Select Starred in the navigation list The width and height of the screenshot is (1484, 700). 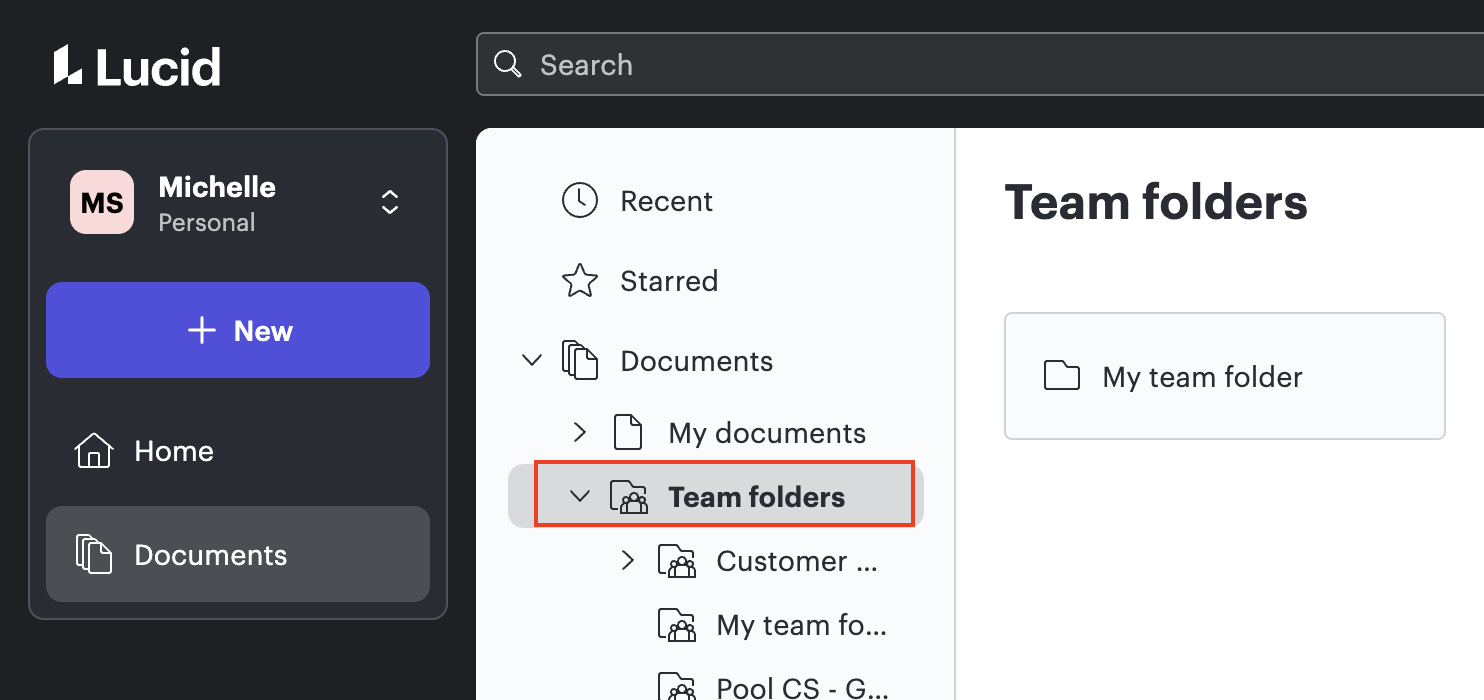pyautogui.click(x=669, y=280)
